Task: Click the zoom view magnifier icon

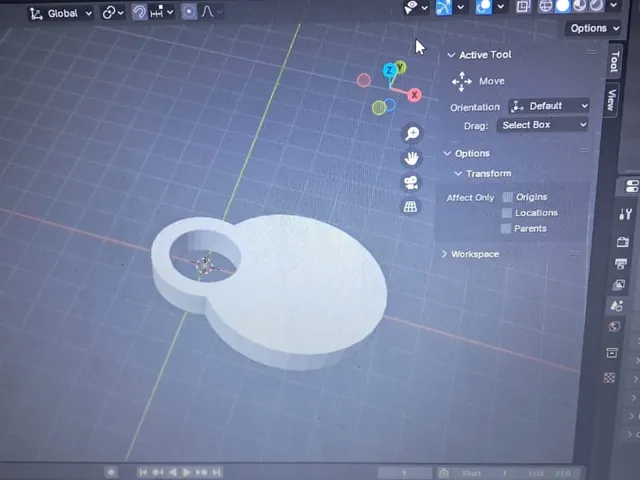Action: tap(412, 133)
